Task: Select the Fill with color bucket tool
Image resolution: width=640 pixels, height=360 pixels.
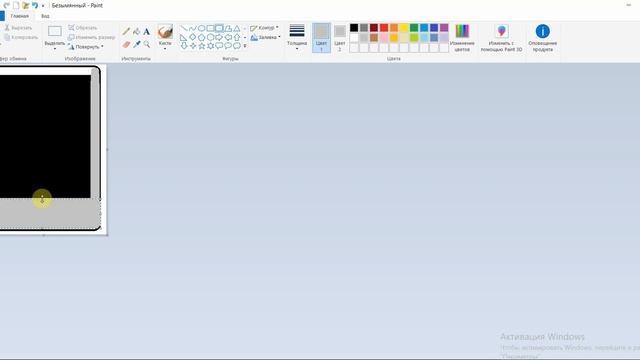Action: point(136,31)
